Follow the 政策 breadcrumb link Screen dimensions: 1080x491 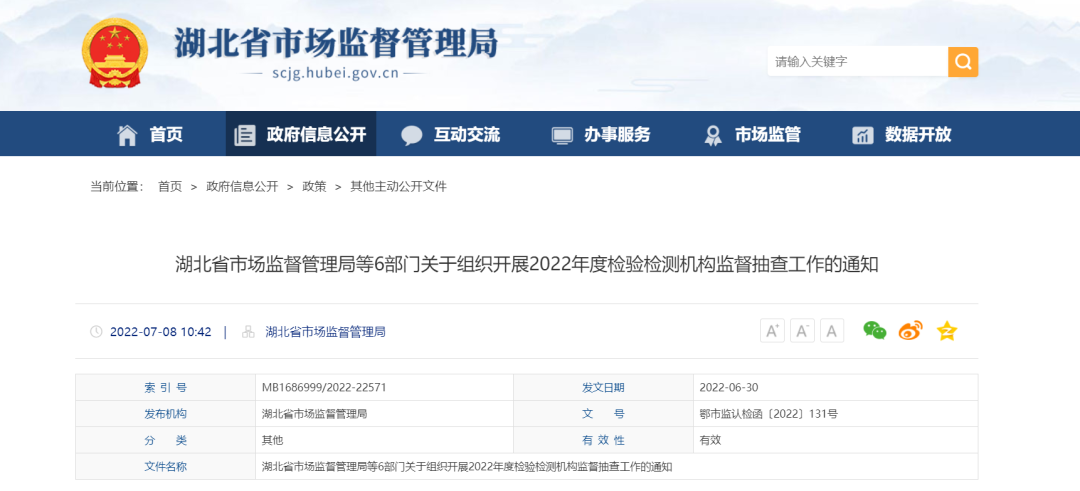click(314, 187)
